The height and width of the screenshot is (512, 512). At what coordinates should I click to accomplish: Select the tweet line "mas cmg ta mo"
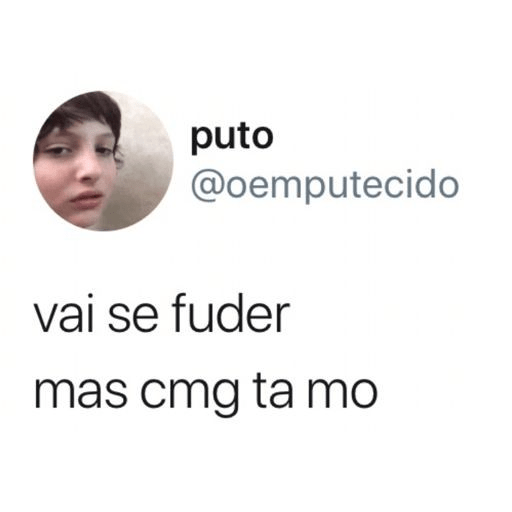point(206,391)
